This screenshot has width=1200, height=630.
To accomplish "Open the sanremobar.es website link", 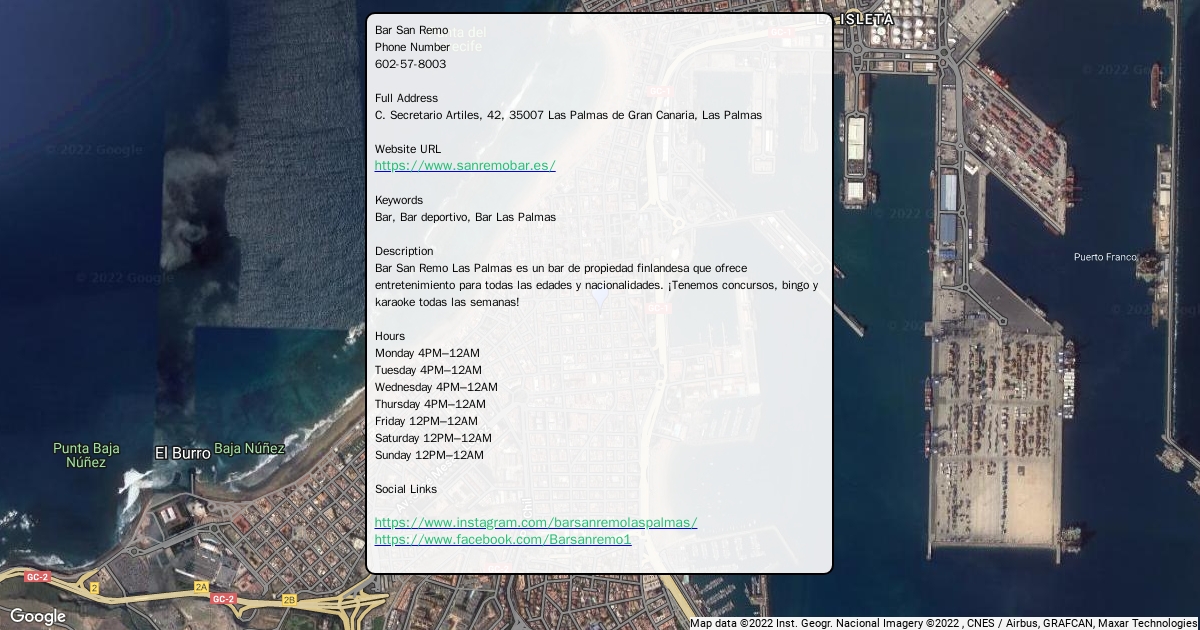I will point(464,166).
